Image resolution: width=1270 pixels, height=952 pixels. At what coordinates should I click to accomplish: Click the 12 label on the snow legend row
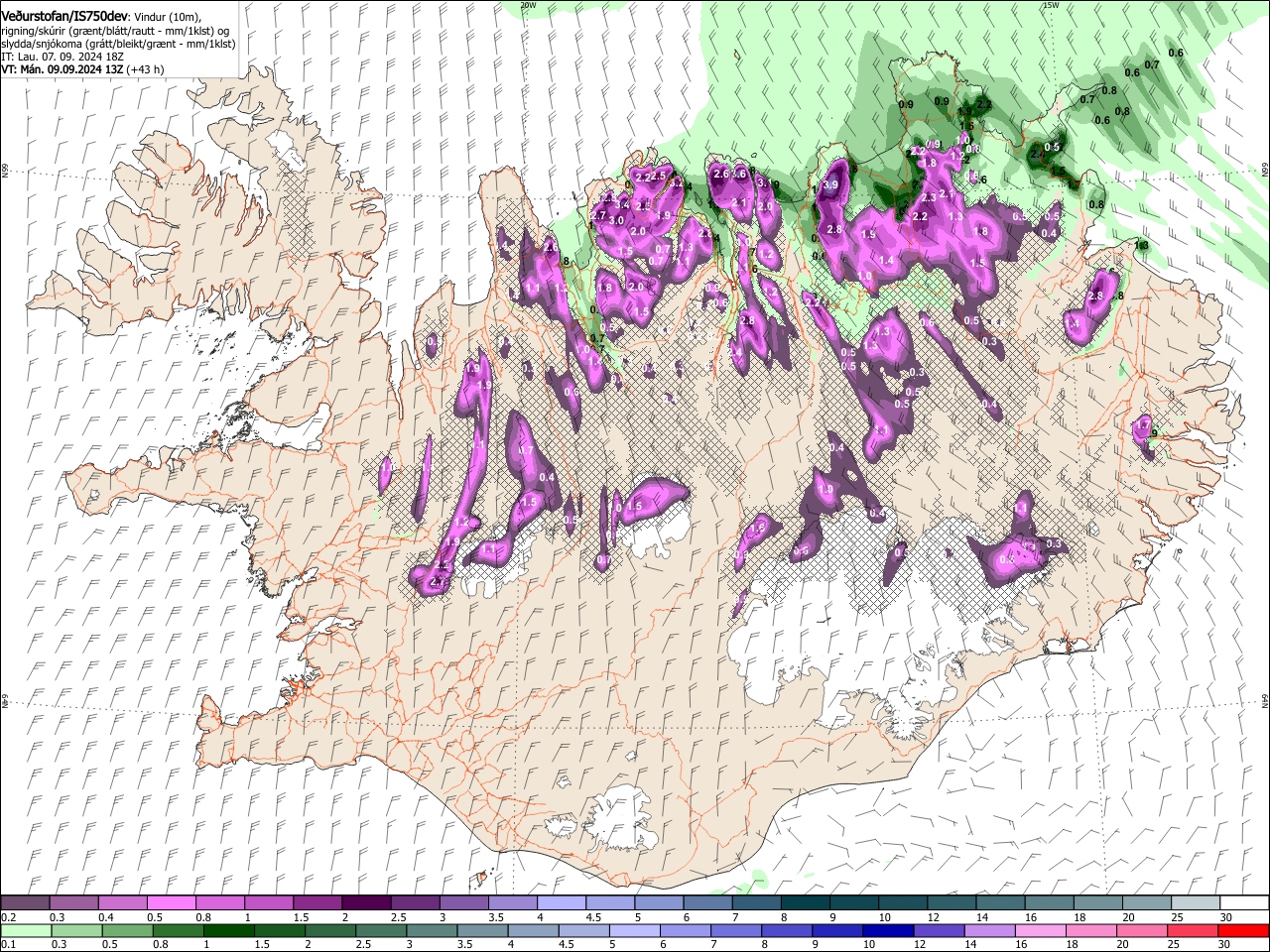coord(934,917)
